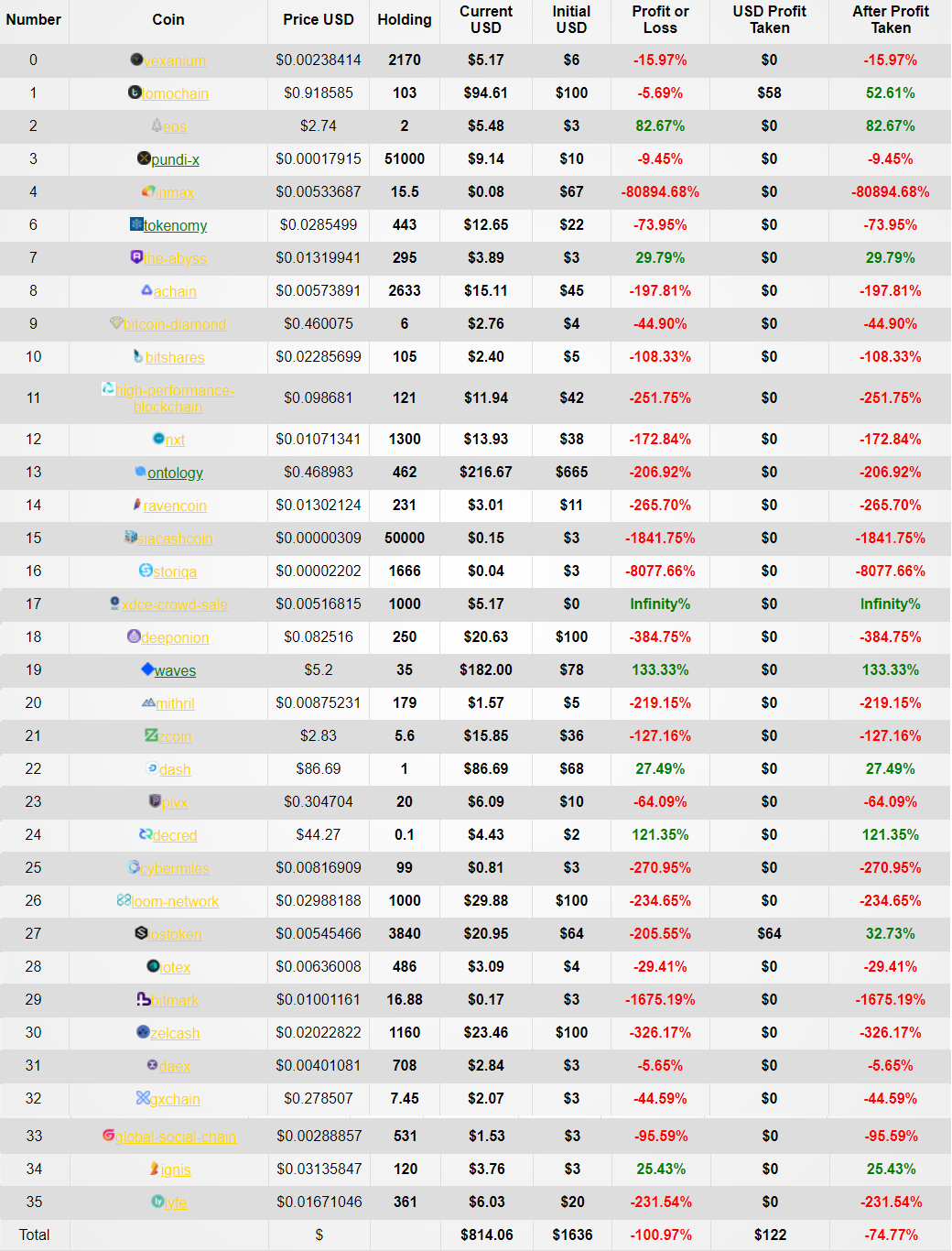
Task: Click the waves blue diamond icon
Action: point(147,669)
